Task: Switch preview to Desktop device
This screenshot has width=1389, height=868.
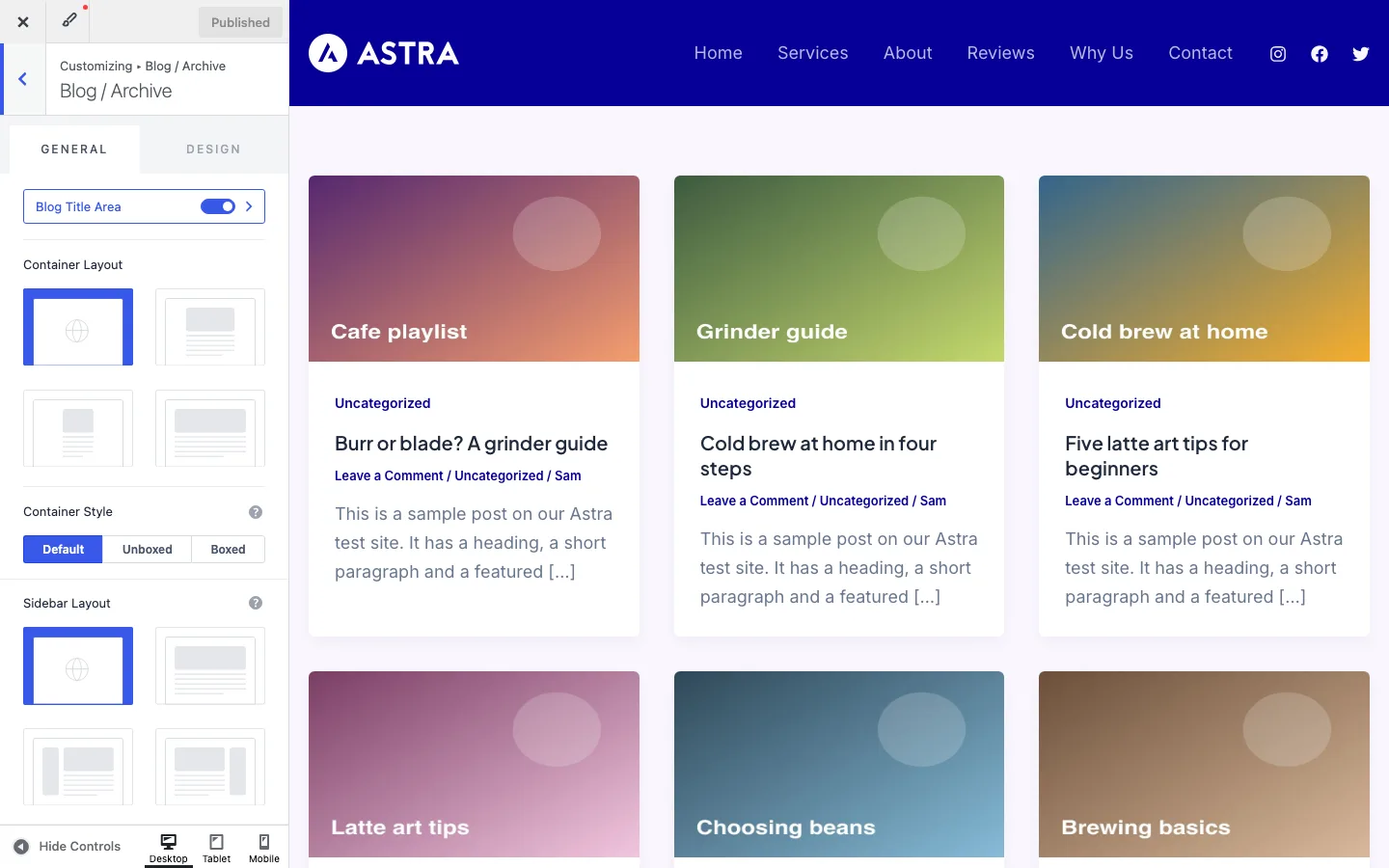Action: (168, 848)
